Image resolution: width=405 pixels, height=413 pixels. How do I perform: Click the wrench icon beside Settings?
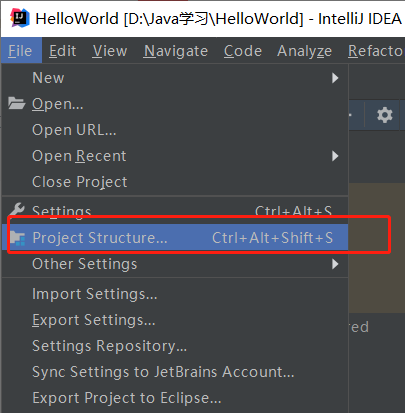[x=17, y=210]
